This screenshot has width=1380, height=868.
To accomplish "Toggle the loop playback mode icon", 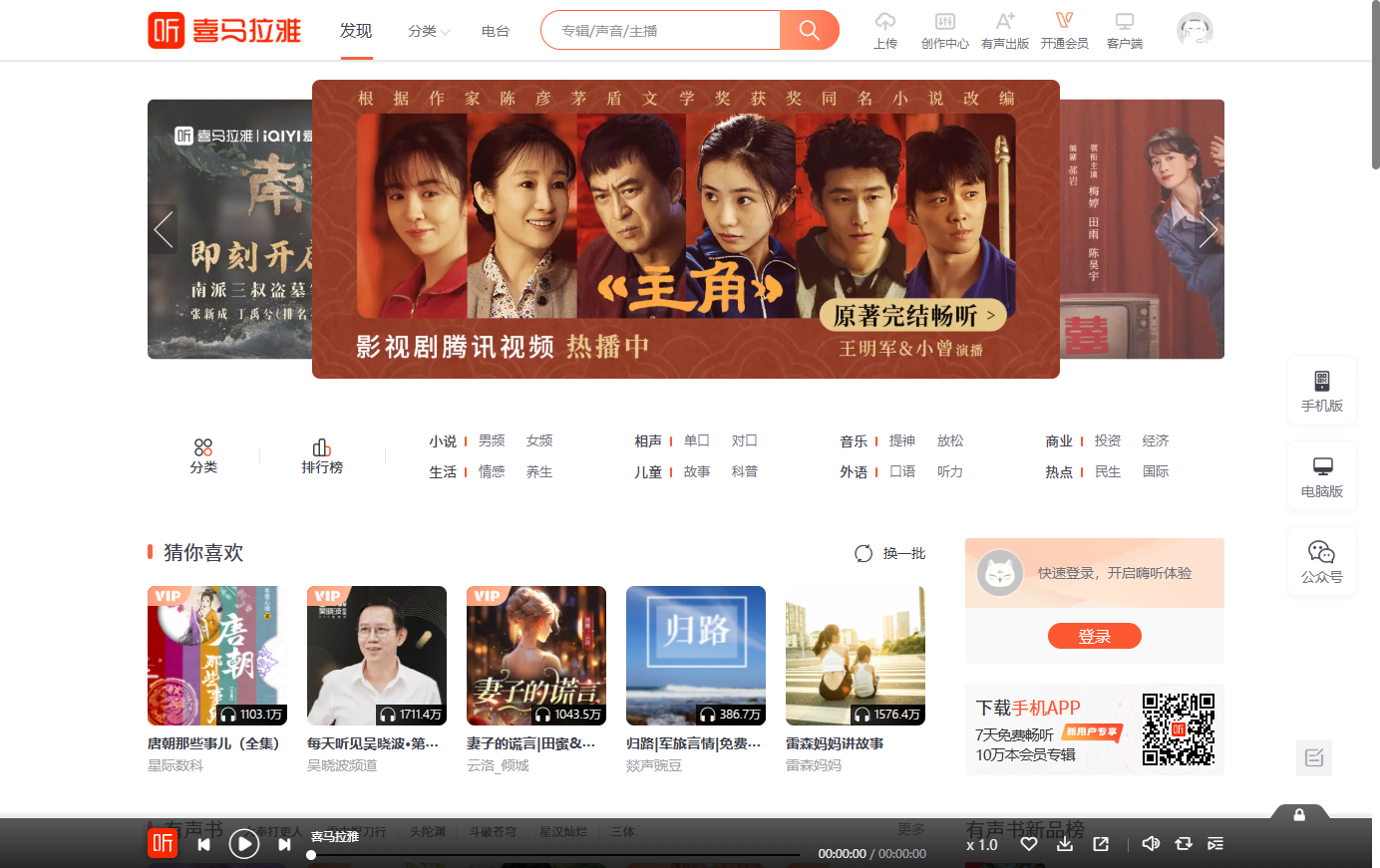I will coord(1184,844).
